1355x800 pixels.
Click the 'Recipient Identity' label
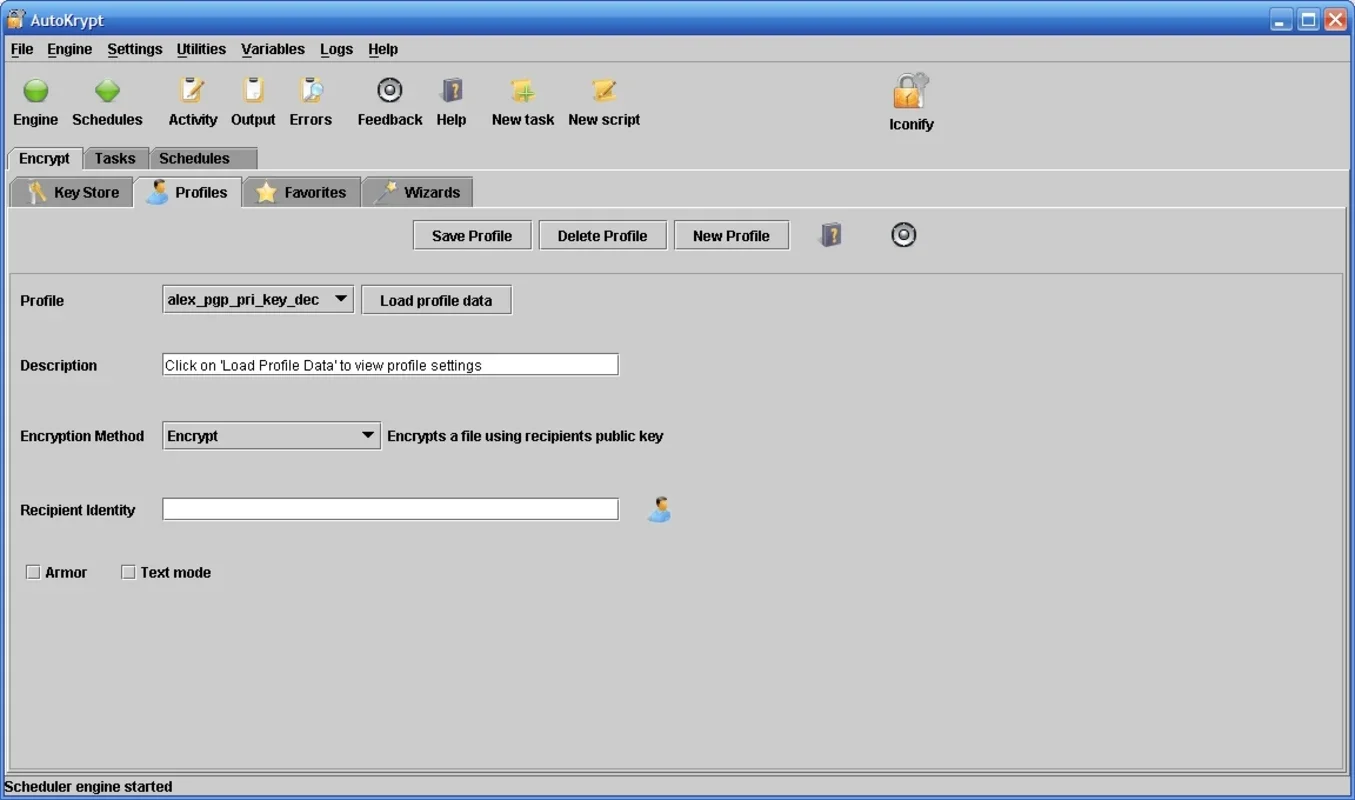pos(78,510)
